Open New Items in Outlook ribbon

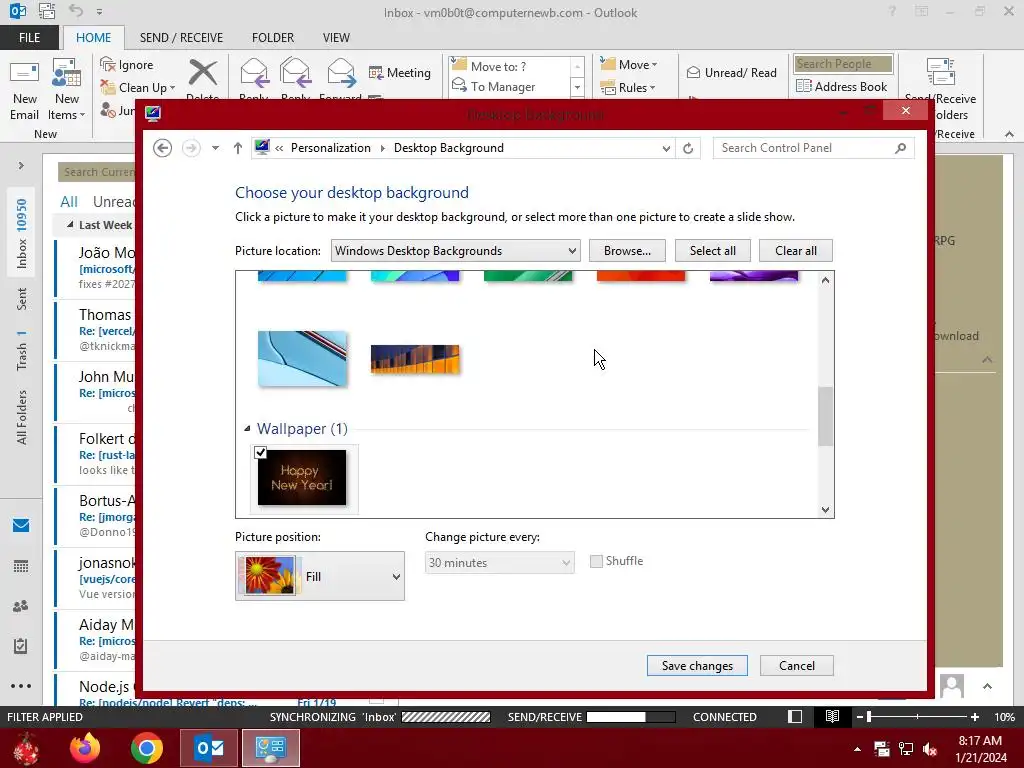coord(67,89)
